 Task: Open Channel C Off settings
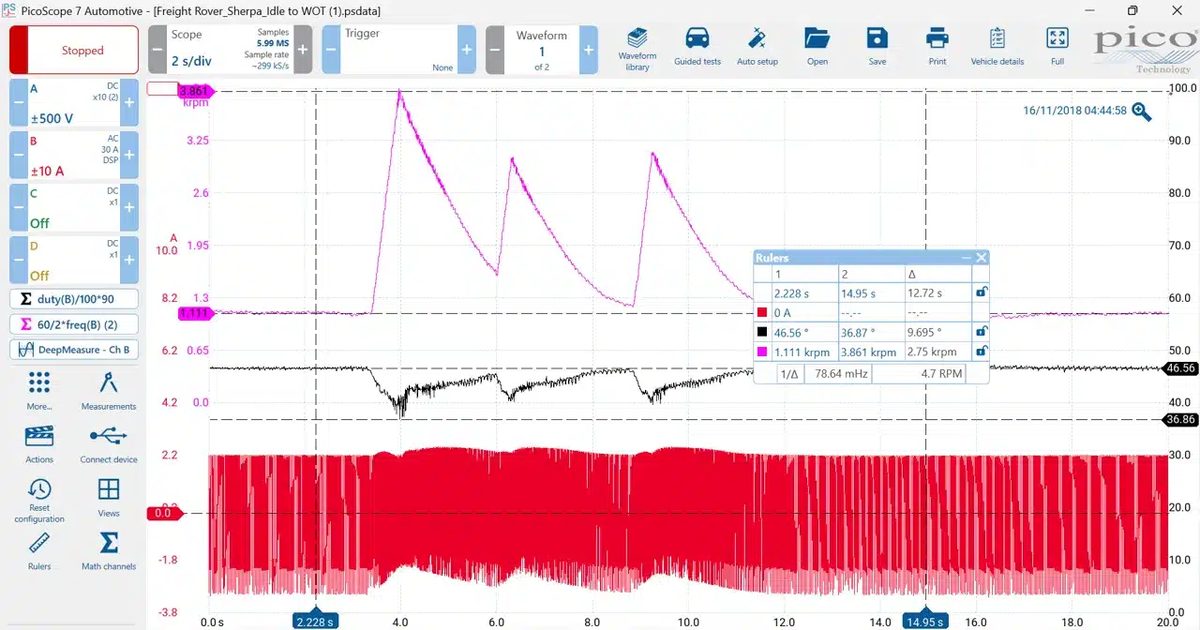pos(74,206)
